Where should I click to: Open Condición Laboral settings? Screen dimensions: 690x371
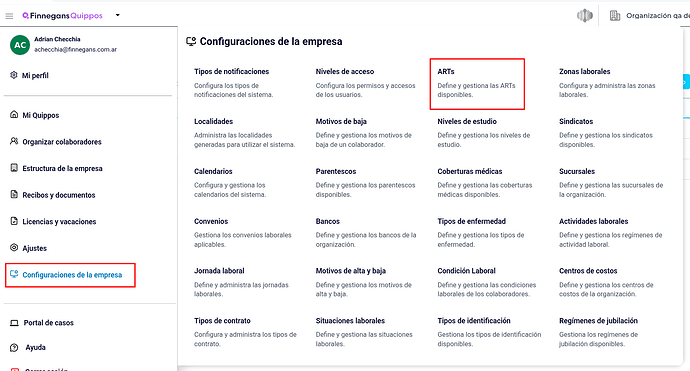pyautogui.click(x=466, y=271)
